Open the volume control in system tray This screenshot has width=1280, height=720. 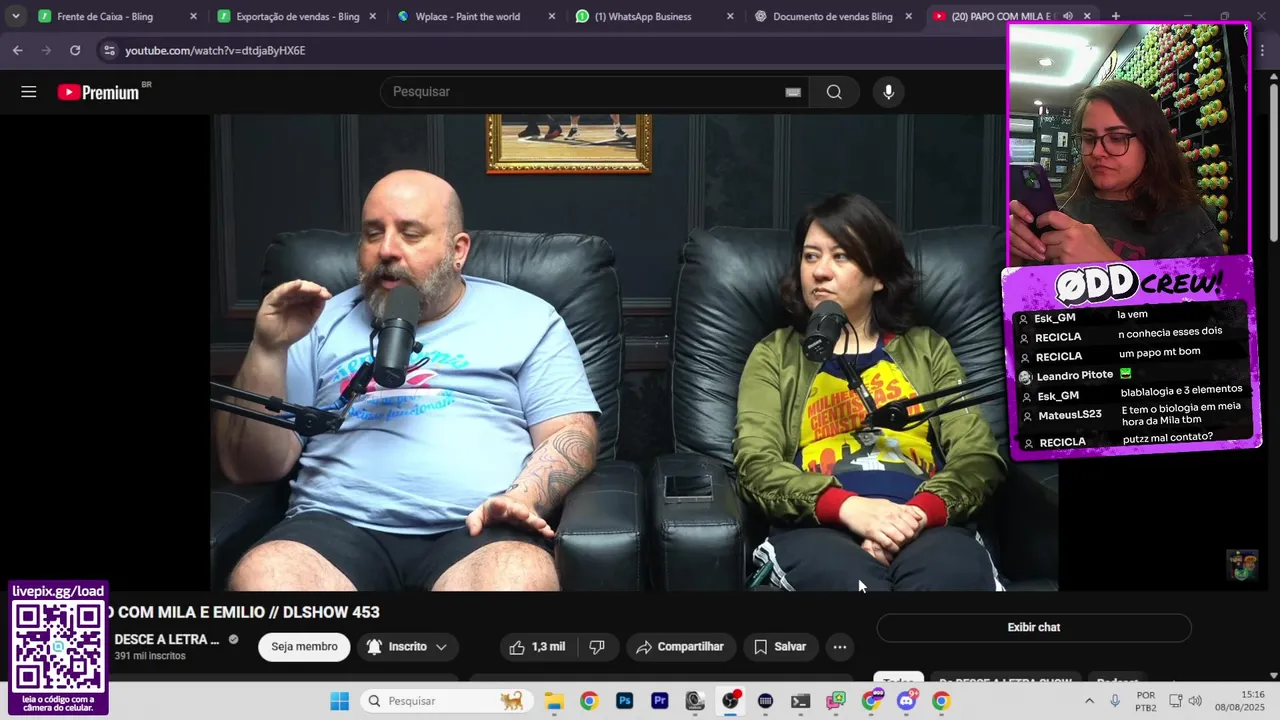coord(1195,701)
